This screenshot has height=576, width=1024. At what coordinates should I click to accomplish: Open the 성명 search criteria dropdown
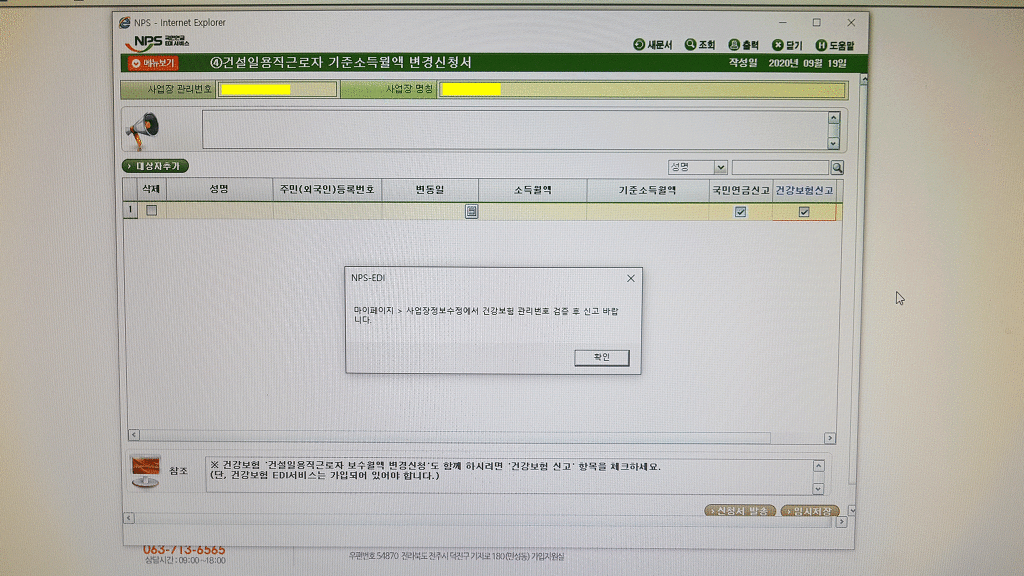[697, 167]
